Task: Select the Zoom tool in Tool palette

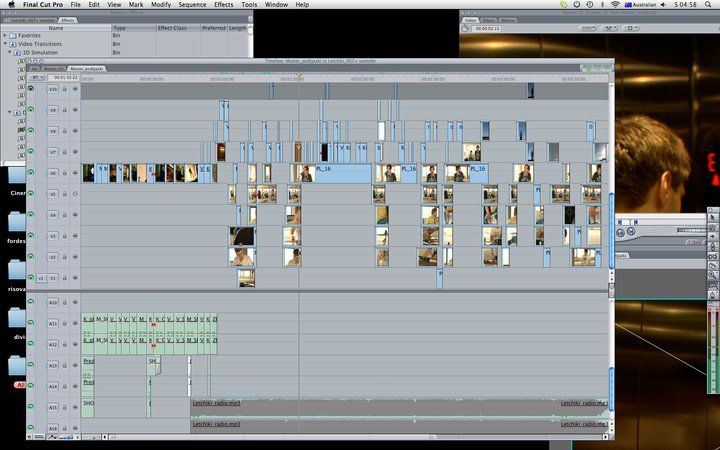Action: click(x=713, y=275)
